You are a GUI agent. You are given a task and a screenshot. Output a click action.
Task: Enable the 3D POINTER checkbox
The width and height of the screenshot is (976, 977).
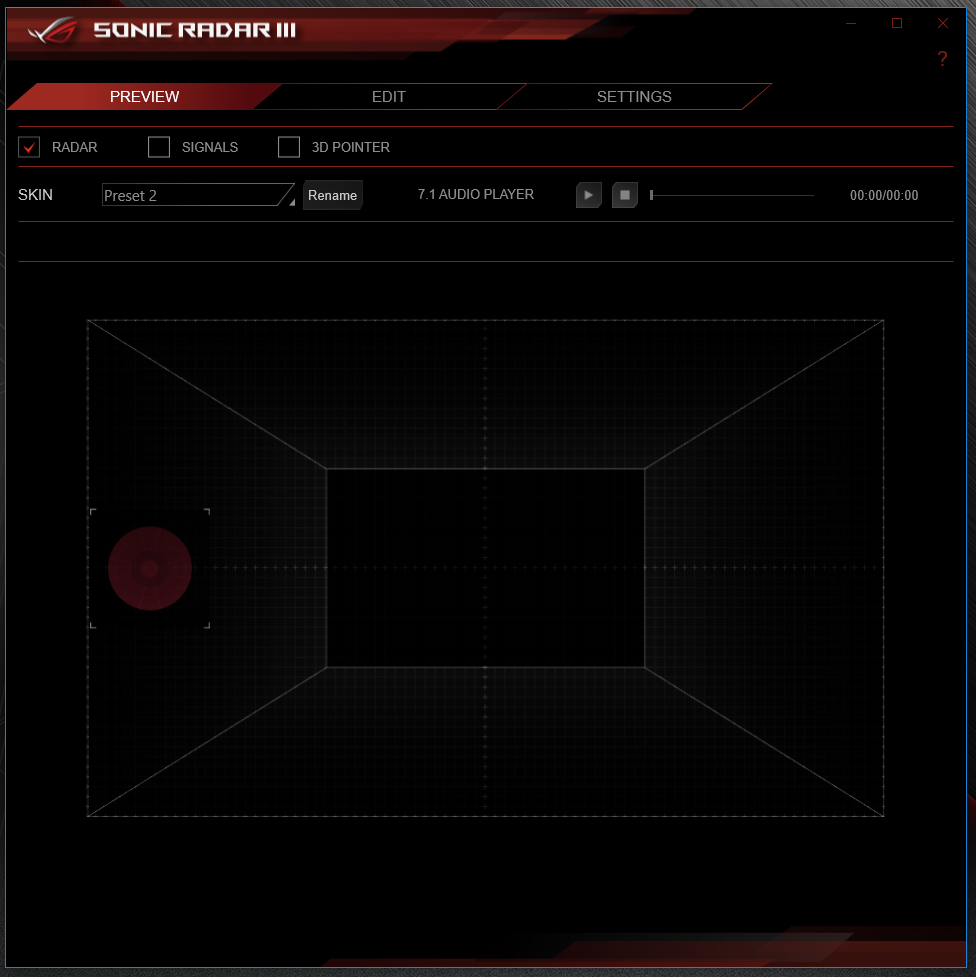pyautogui.click(x=289, y=147)
